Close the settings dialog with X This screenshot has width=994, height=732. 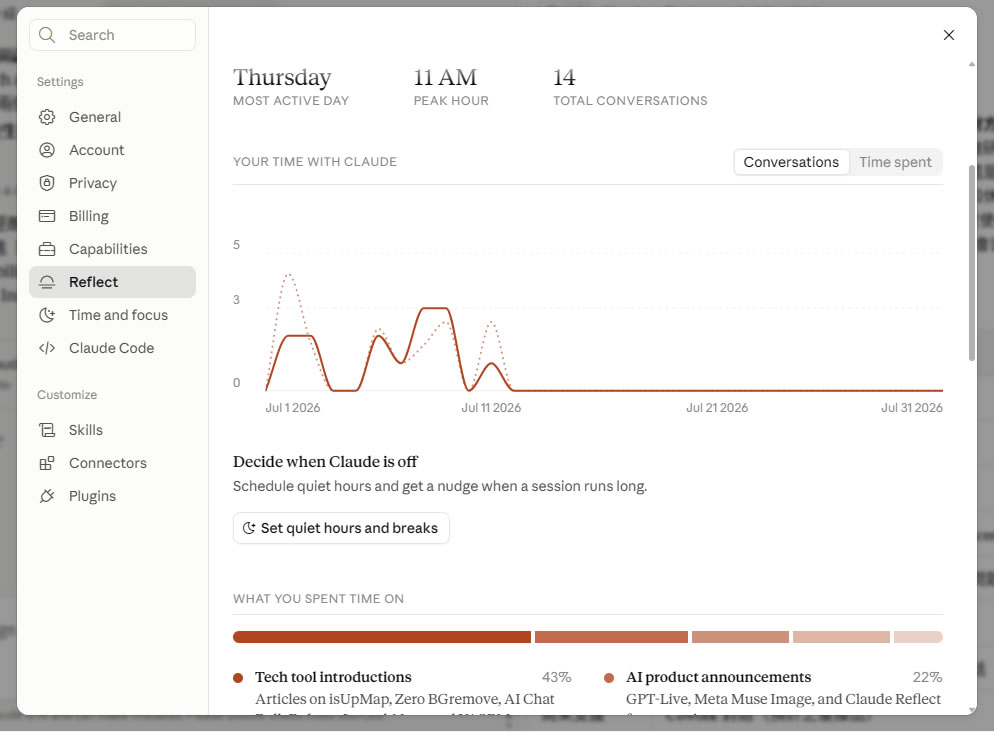[948, 35]
